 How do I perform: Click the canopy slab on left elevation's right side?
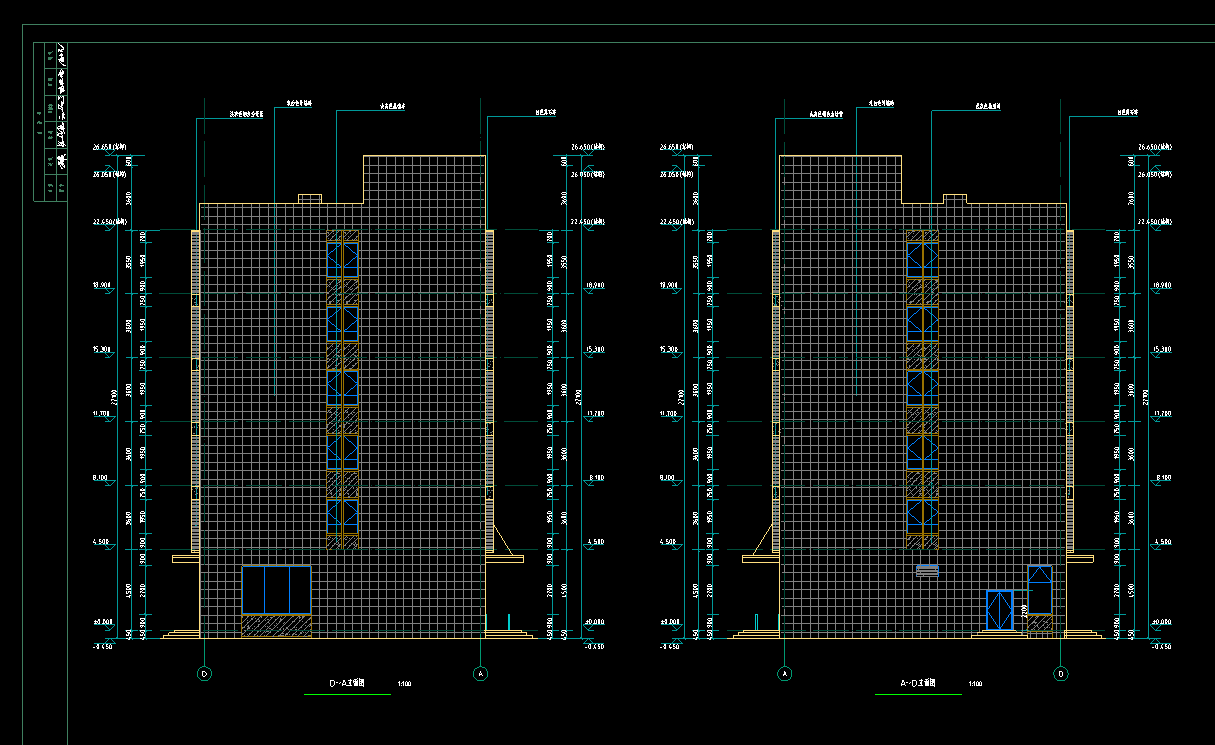tap(505, 559)
